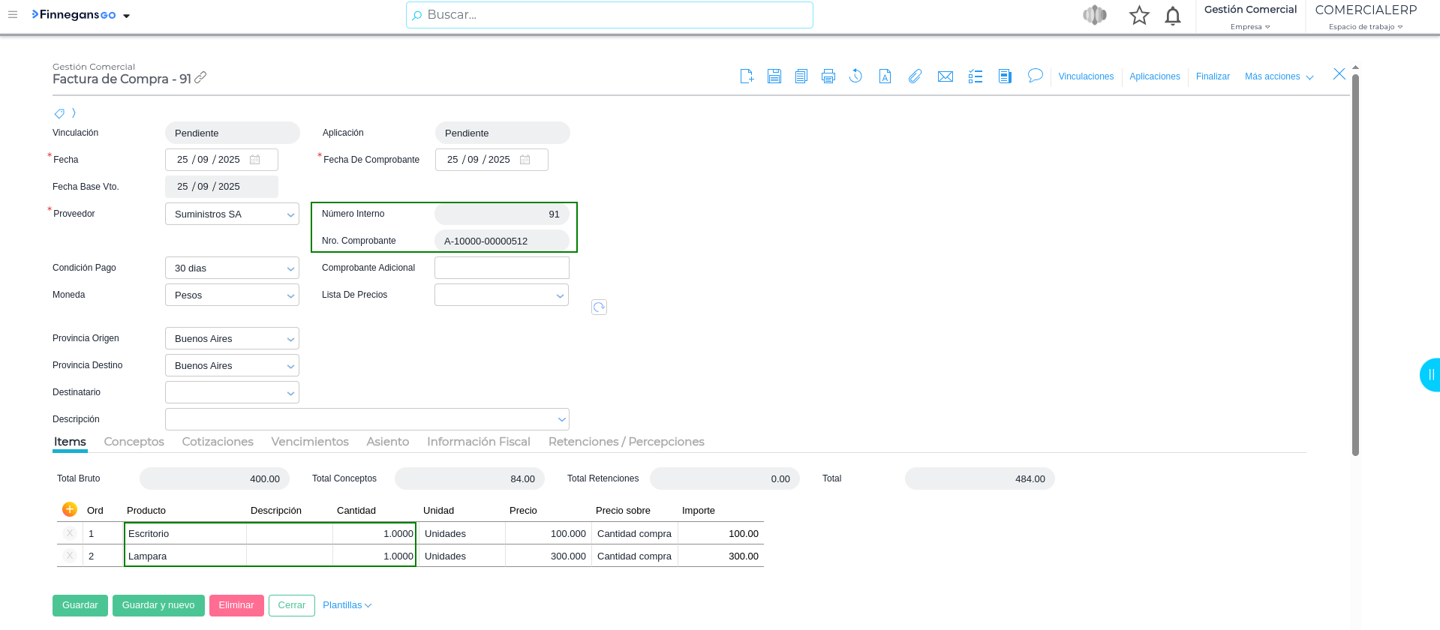Click the printer icon in toolbar
The height and width of the screenshot is (630, 1440).
coord(828,76)
